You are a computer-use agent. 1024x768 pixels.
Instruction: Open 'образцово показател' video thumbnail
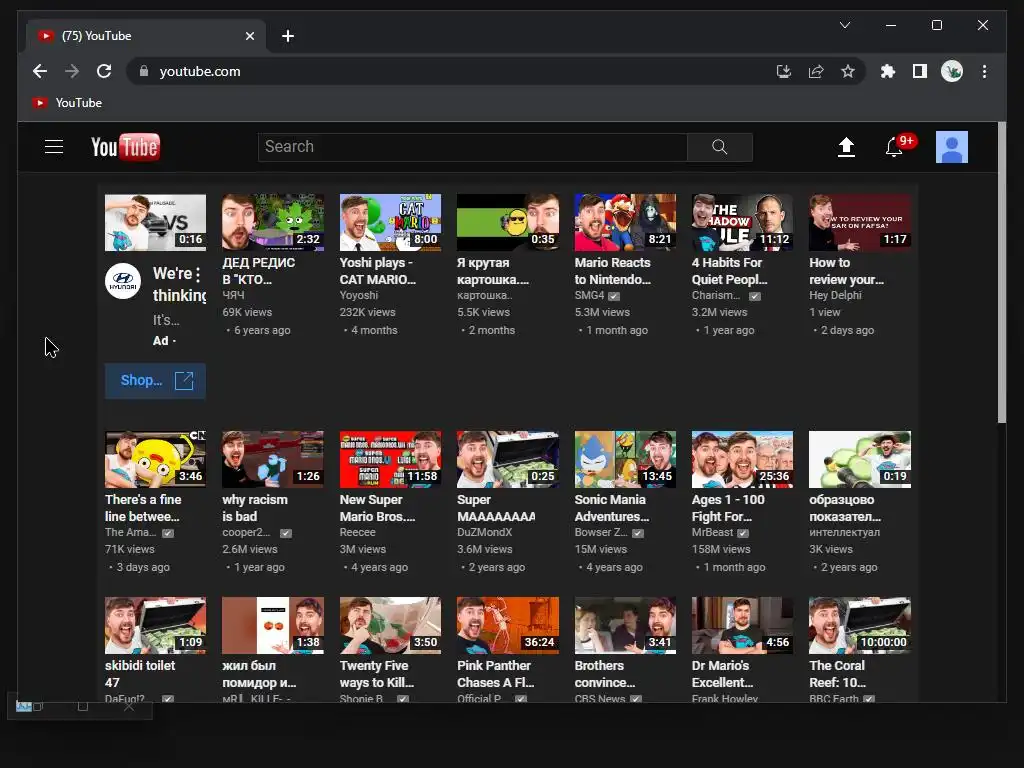pyautogui.click(x=860, y=460)
